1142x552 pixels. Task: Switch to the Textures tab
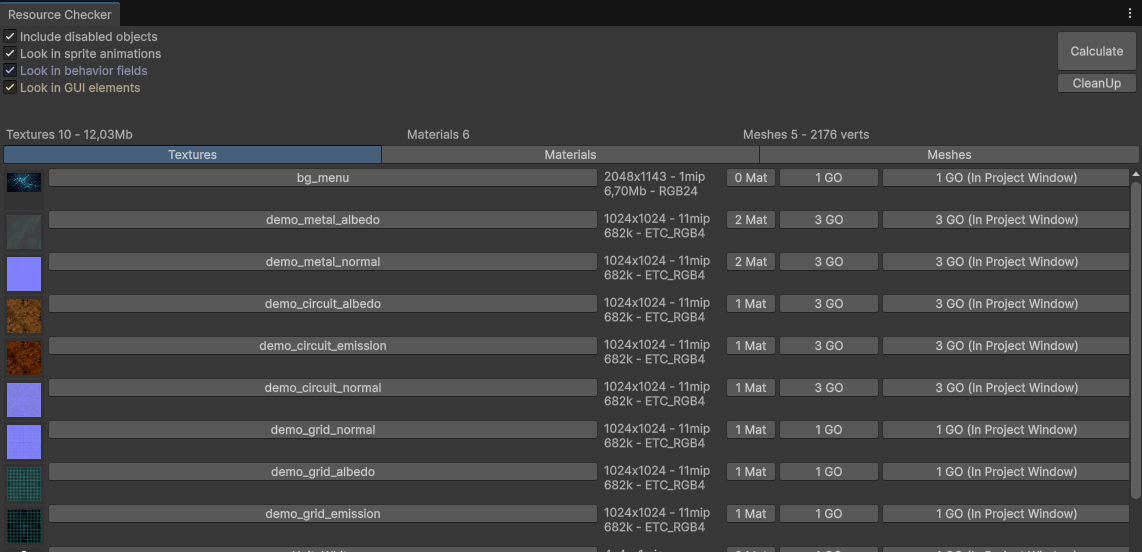tap(192, 154)
